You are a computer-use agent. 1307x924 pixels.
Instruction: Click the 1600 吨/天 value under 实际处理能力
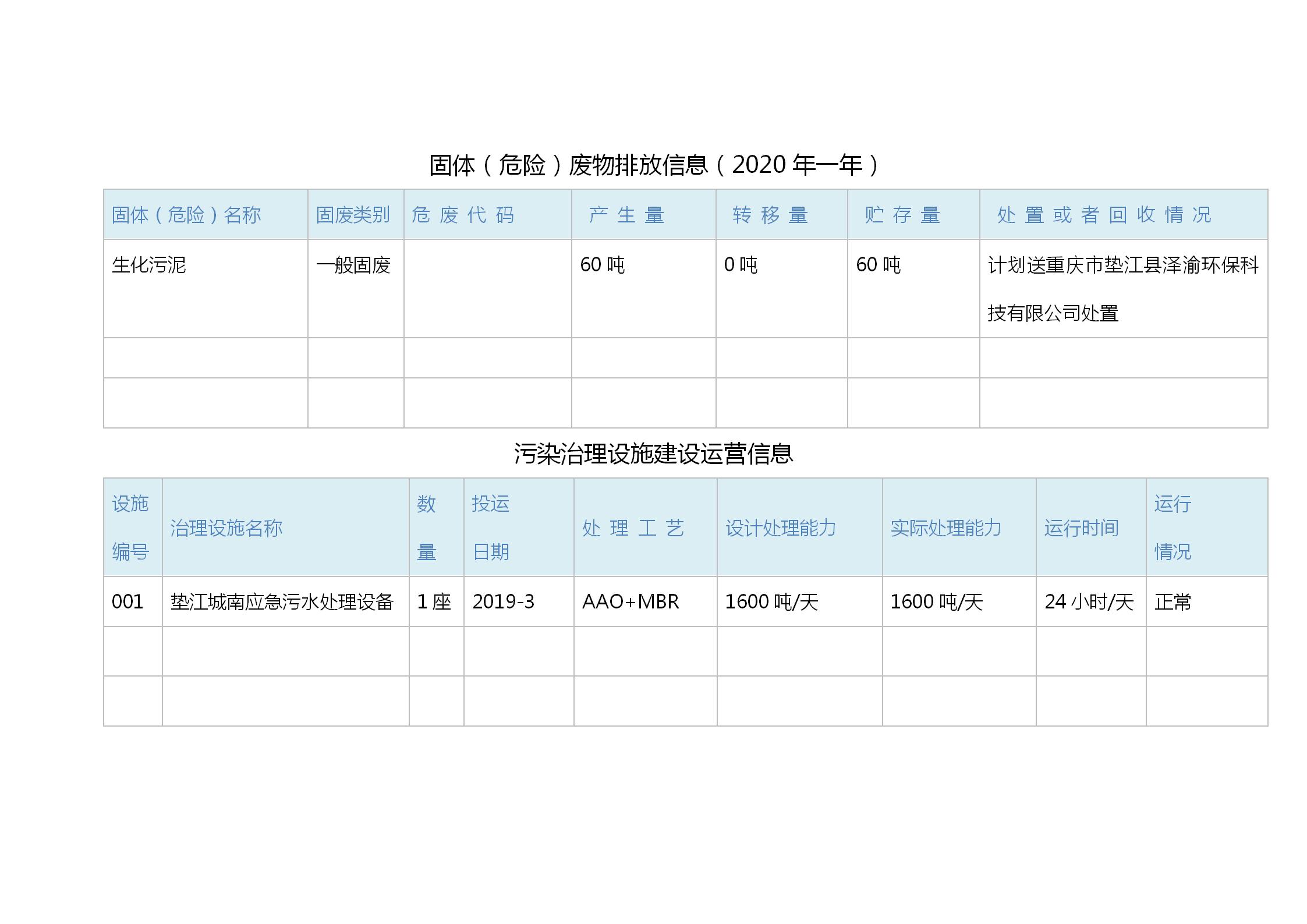pyautogui.click(x=936, y=601)
